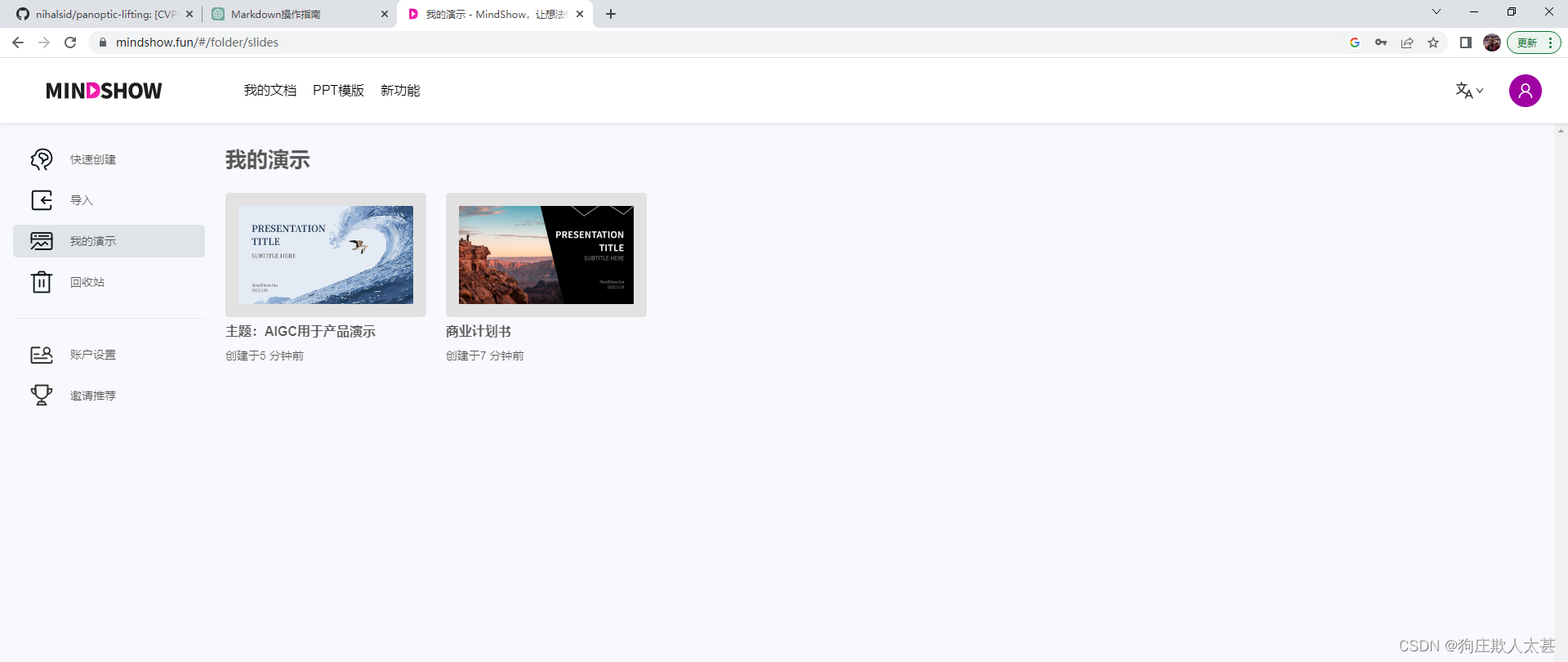This screenshot has height=662, width=1568.
Task: Open the purple user avatar menu
Action: click(x=1525, y=91)
